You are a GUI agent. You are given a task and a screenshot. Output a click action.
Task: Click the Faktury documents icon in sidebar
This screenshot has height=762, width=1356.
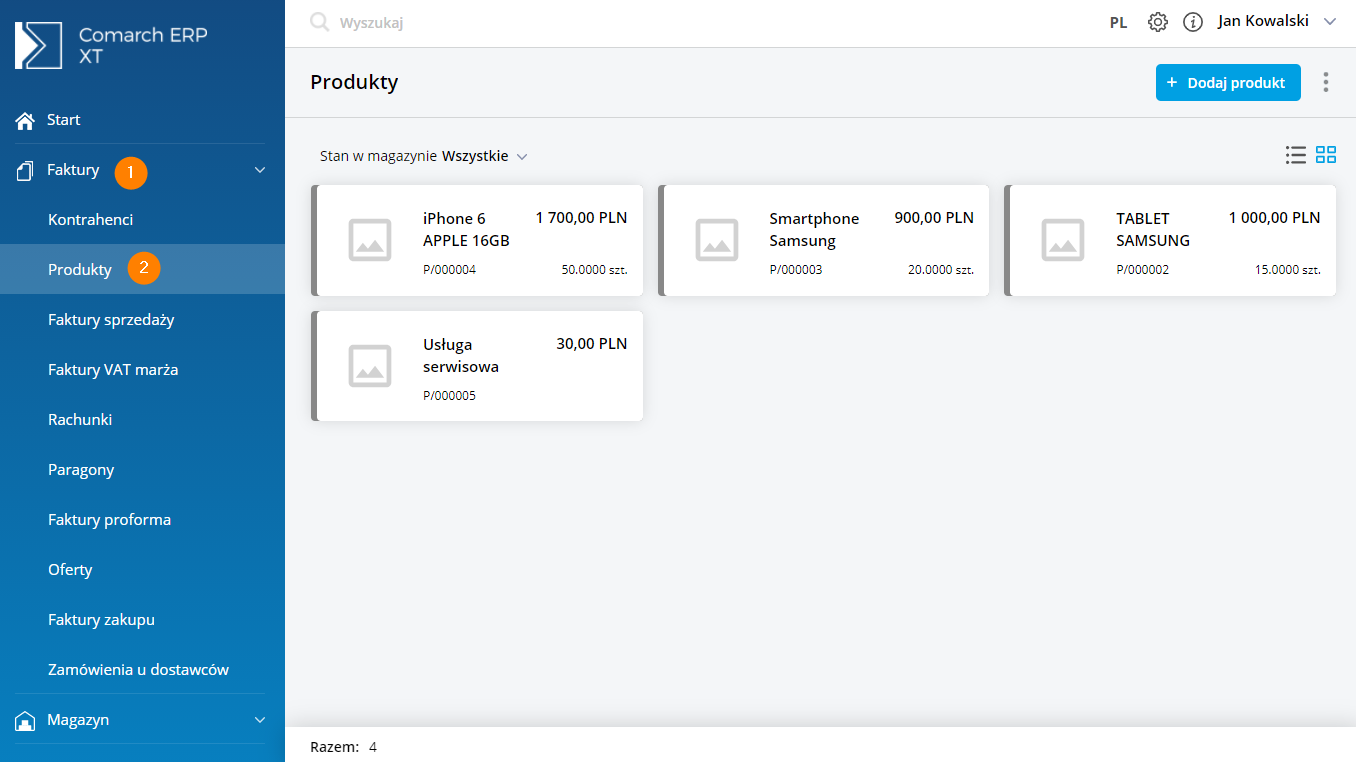(26, 171)
